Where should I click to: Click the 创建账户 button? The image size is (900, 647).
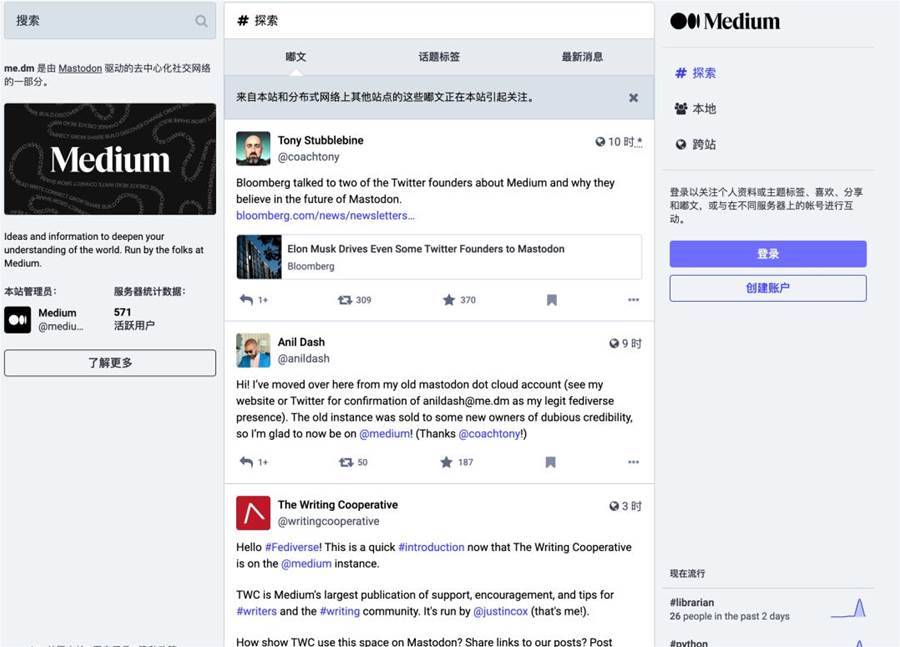click(768, 288)
